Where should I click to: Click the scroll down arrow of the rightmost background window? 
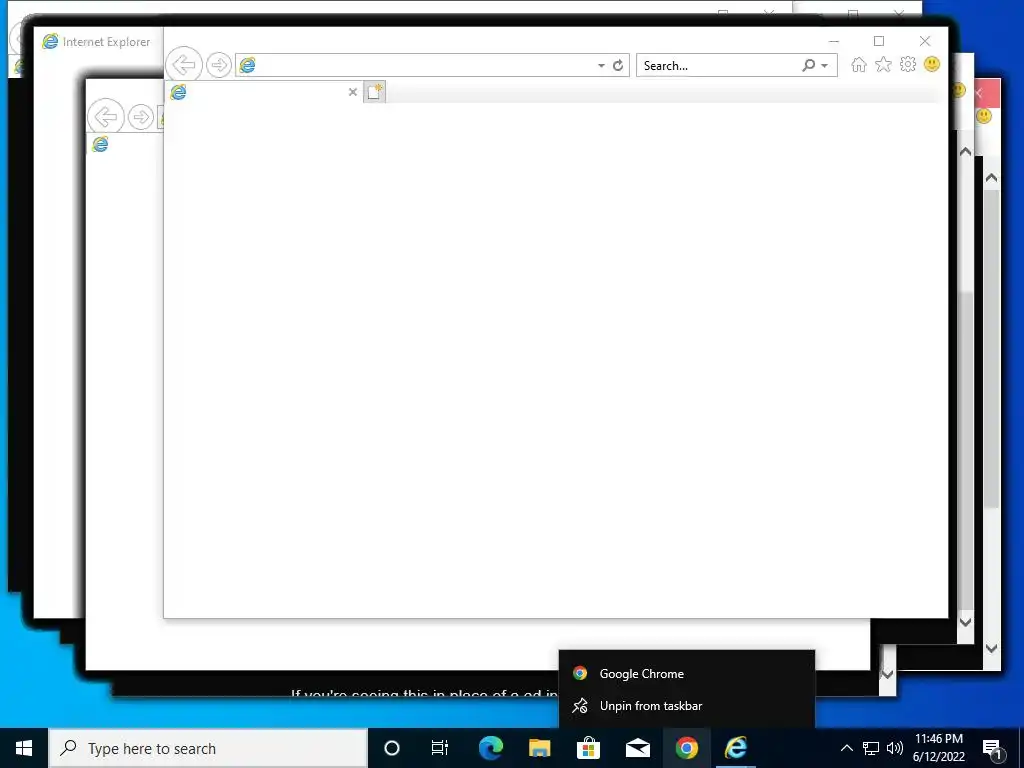(991, 648)
